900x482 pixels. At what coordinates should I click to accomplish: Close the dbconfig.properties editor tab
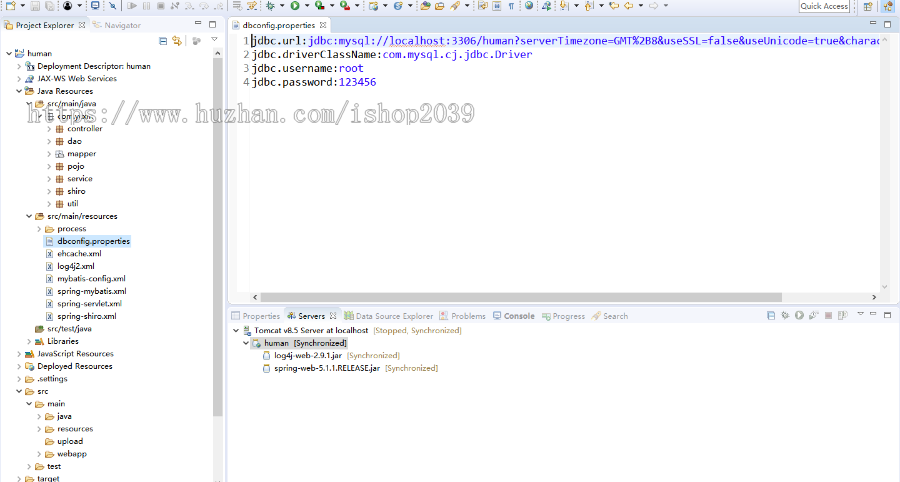pyautogui.click(x=323, y=25)
